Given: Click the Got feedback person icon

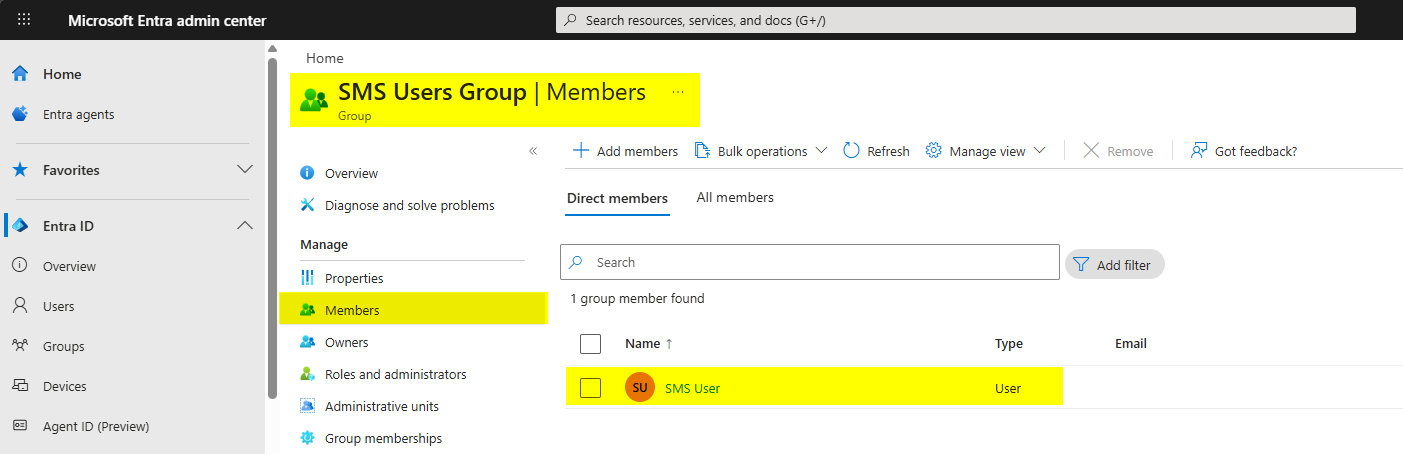Looking at the screenshot, I should tap(1199, 151).
